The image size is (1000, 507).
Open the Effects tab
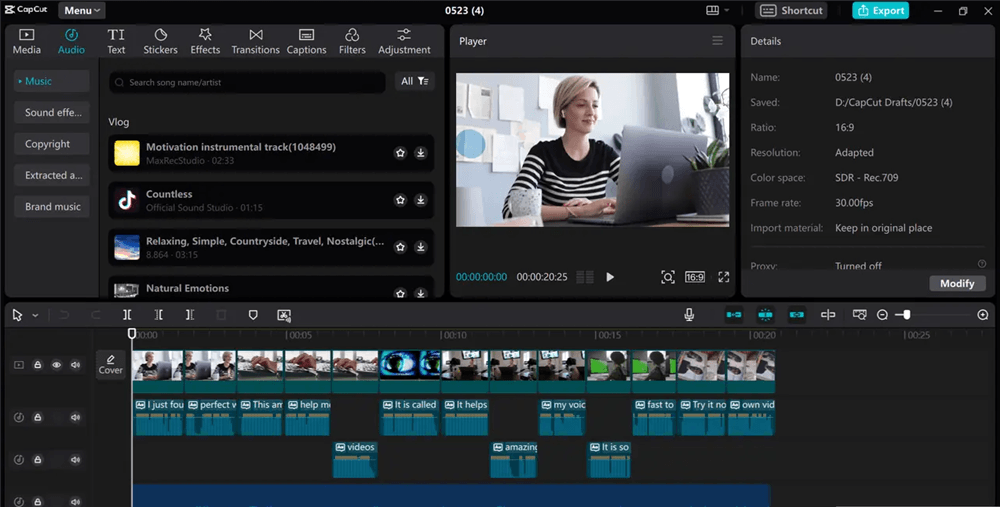coord(205,41)
